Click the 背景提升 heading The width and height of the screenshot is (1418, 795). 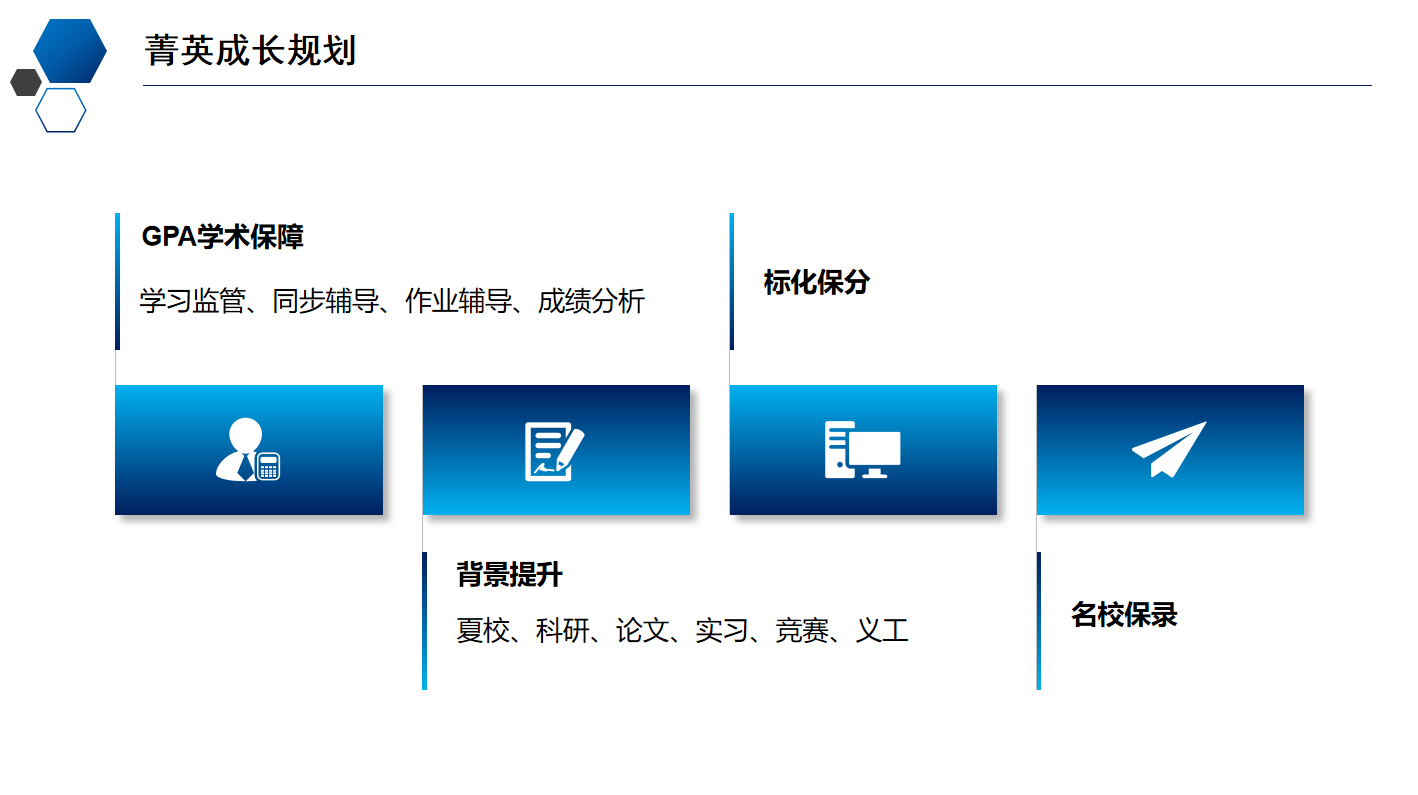[x=510, y=575]
